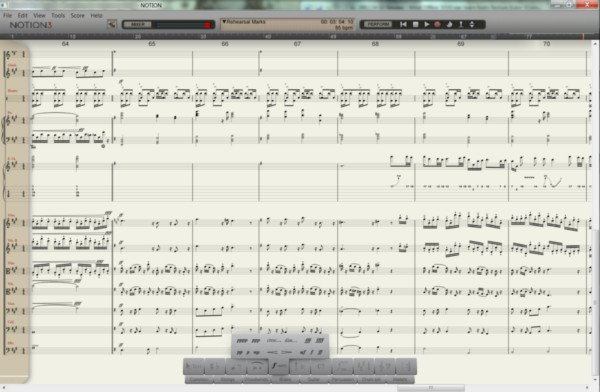
Task: Switch to the Brass palette tab
Action: pos(285,379)
